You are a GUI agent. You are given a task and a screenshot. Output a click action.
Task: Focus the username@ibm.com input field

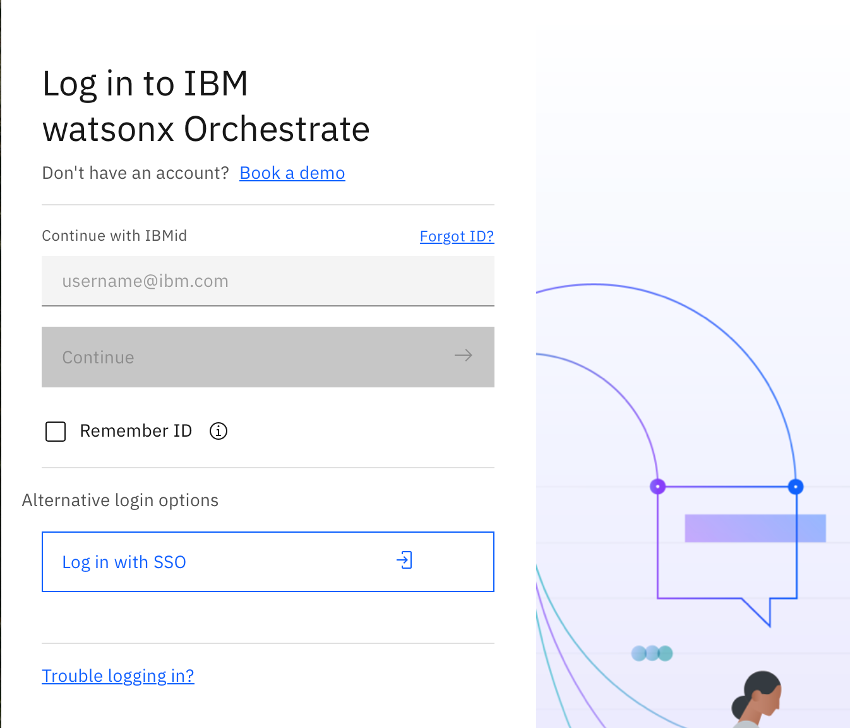coord(268,281)
